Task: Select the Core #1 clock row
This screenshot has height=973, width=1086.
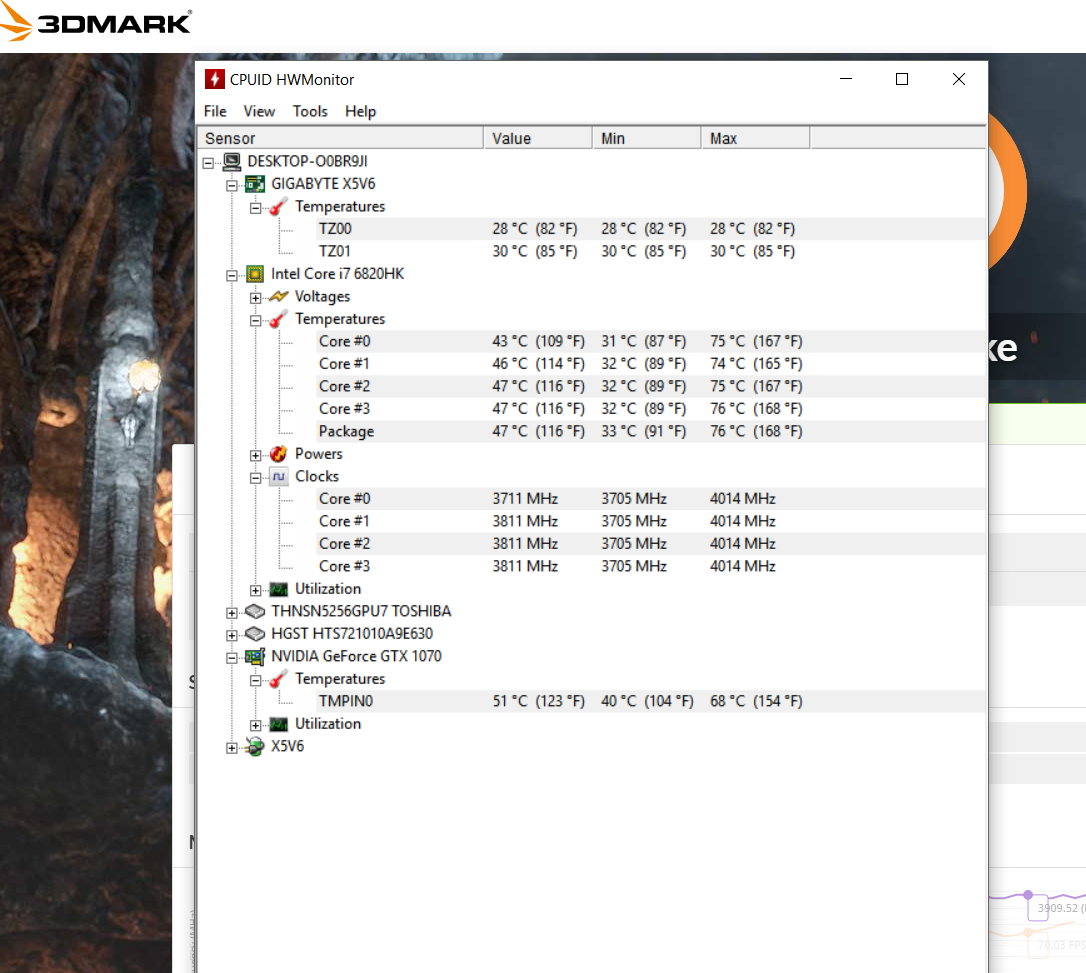Action: pyautogui.click(x=651, y=521)
